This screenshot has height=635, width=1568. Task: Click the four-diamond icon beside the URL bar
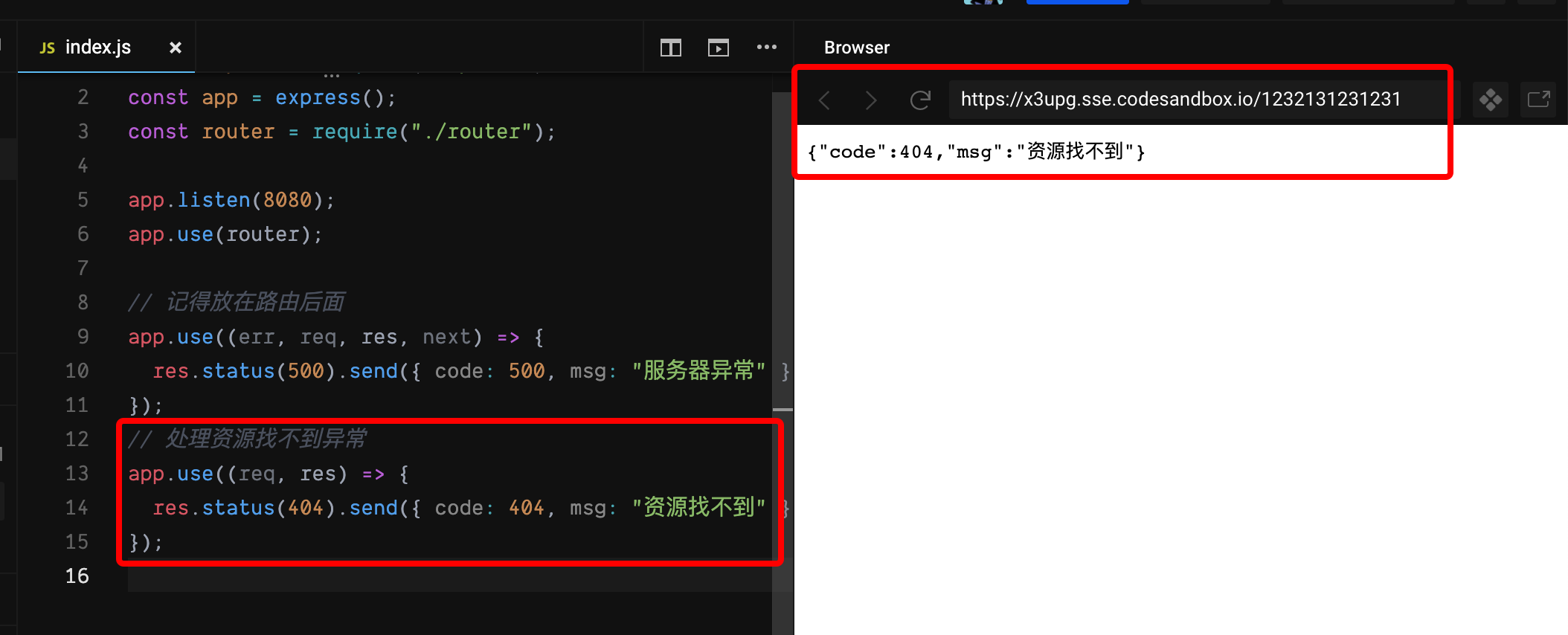click(1490, 100)
